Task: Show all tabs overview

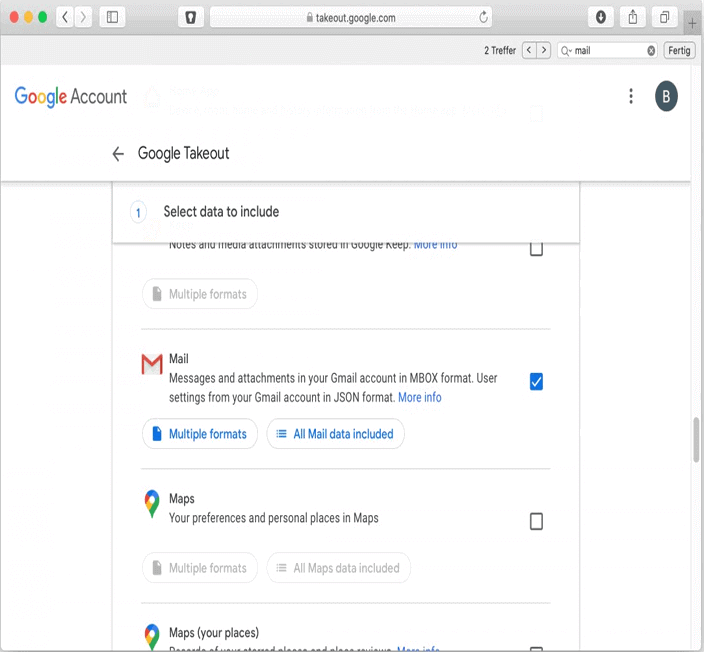Action: click(x=664, y=18)
